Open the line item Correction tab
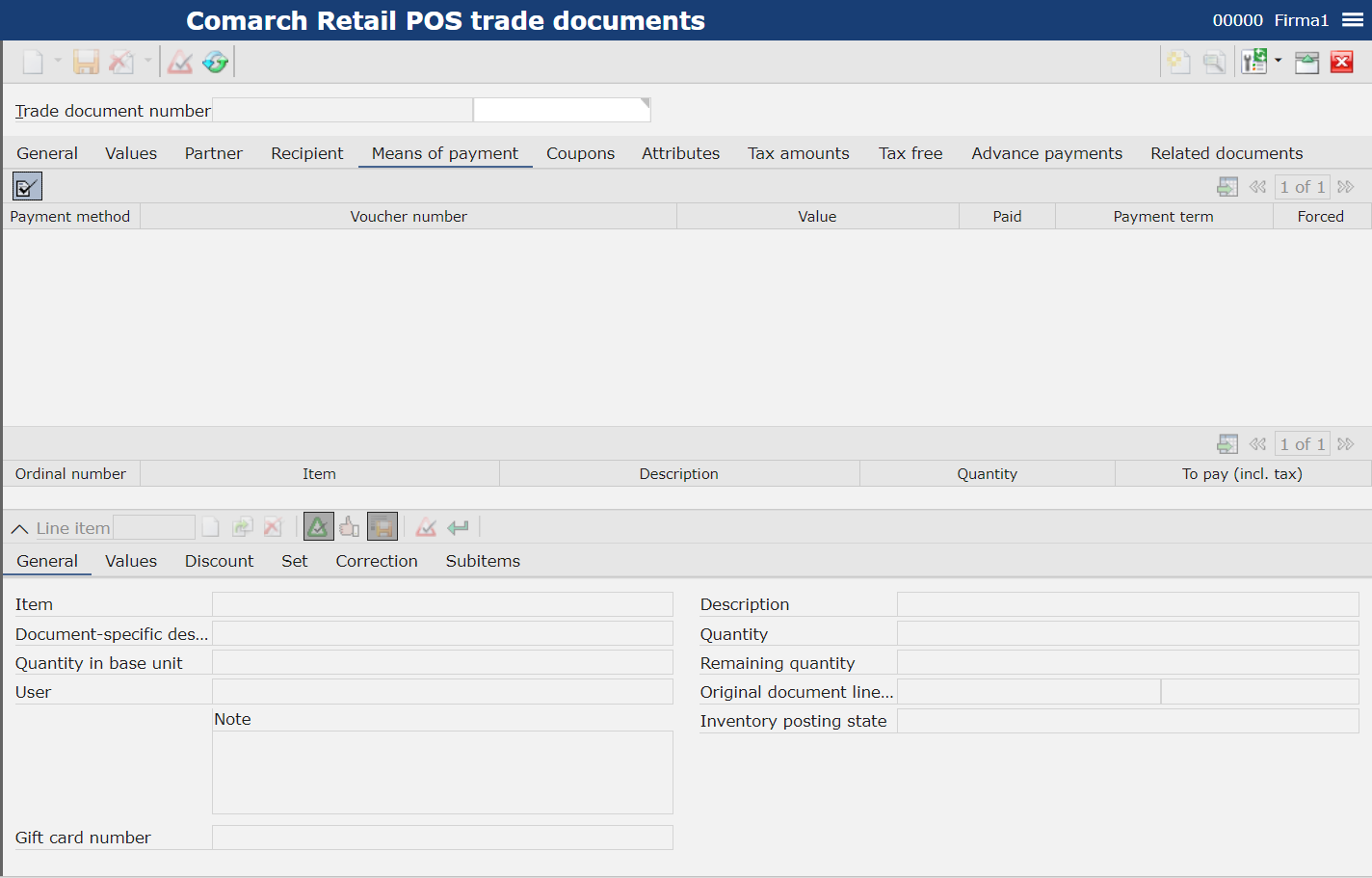This screenshot has height=878, width=1372. tap(377, 561)
